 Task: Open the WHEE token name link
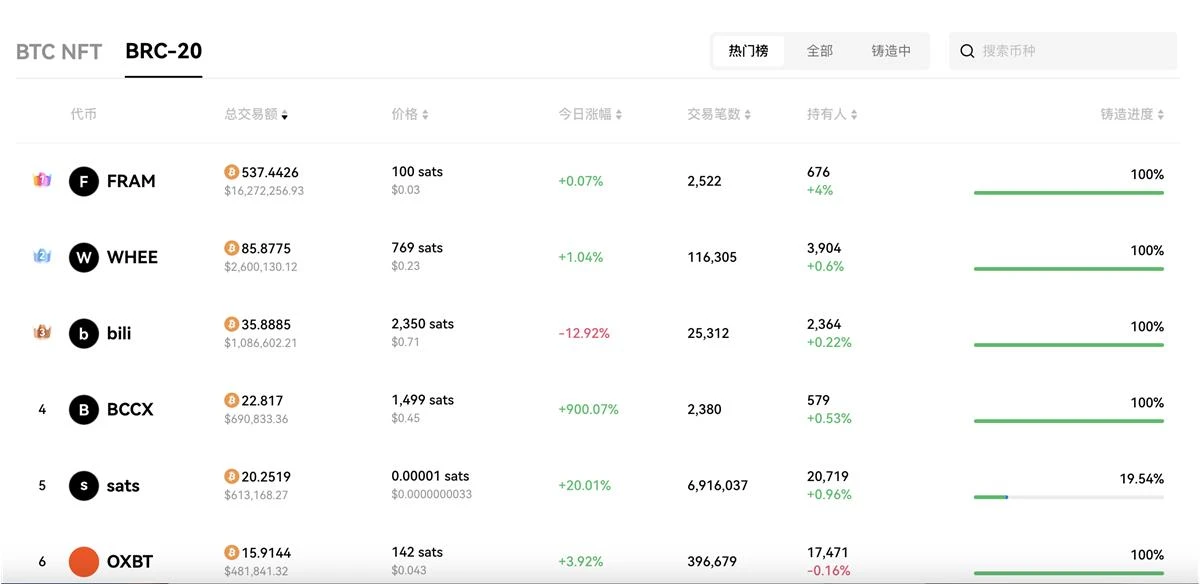pyautogui.click(x=132, y=257)
